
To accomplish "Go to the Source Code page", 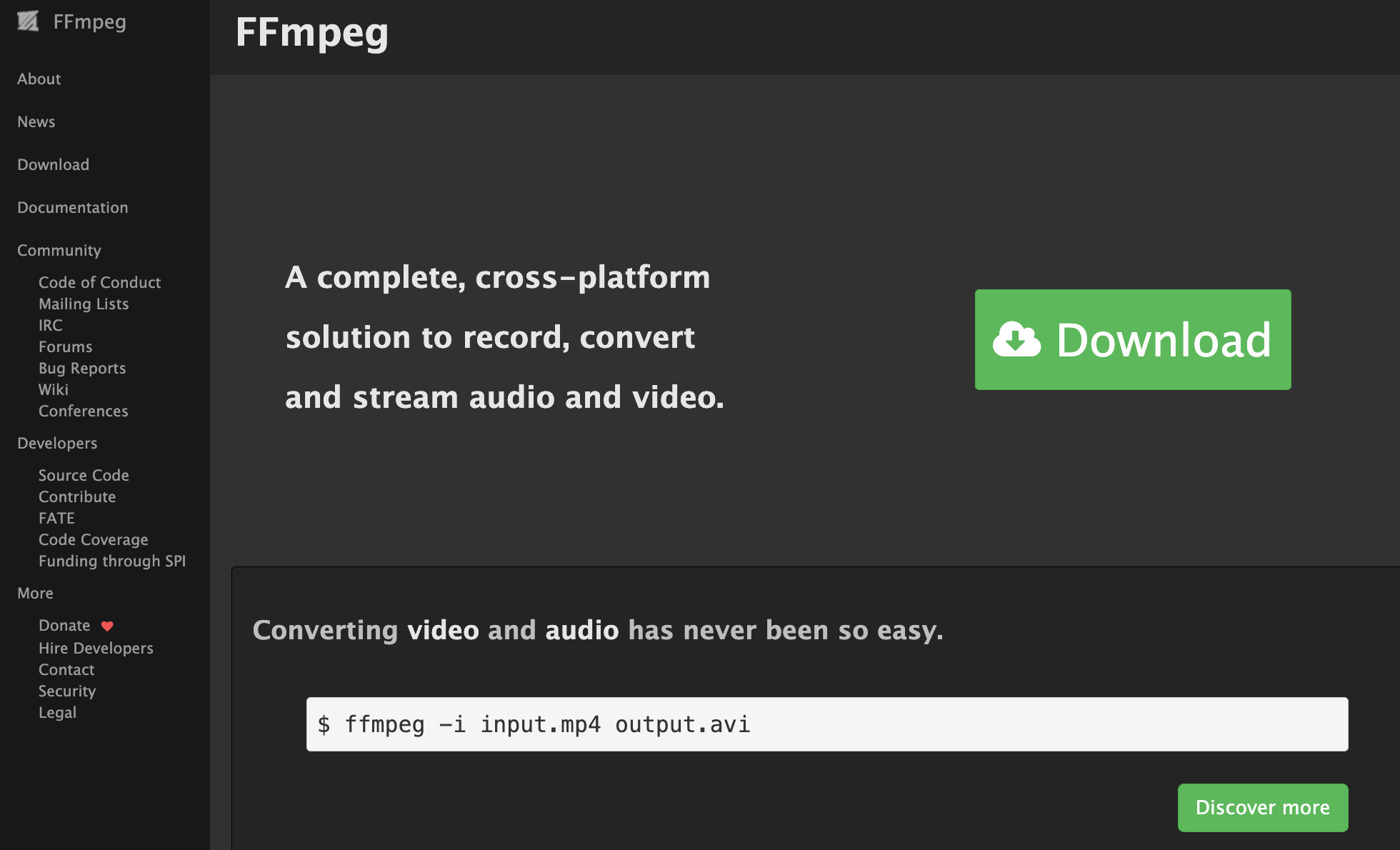I will click(x=84, y=475).
